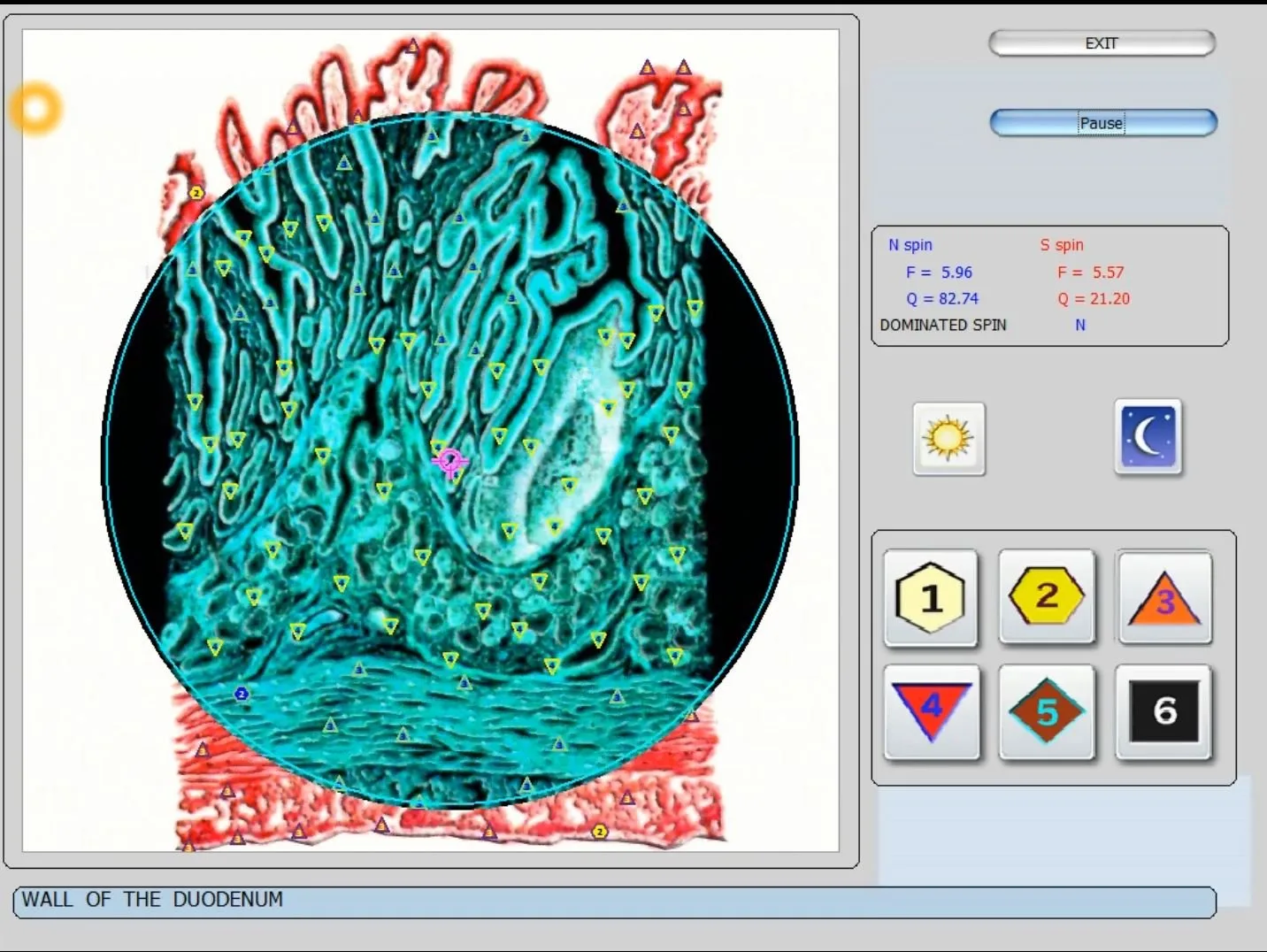
Task: Click the N spin Q = 82.74 value
Action: pyautogui.click(x=942, y=299)
